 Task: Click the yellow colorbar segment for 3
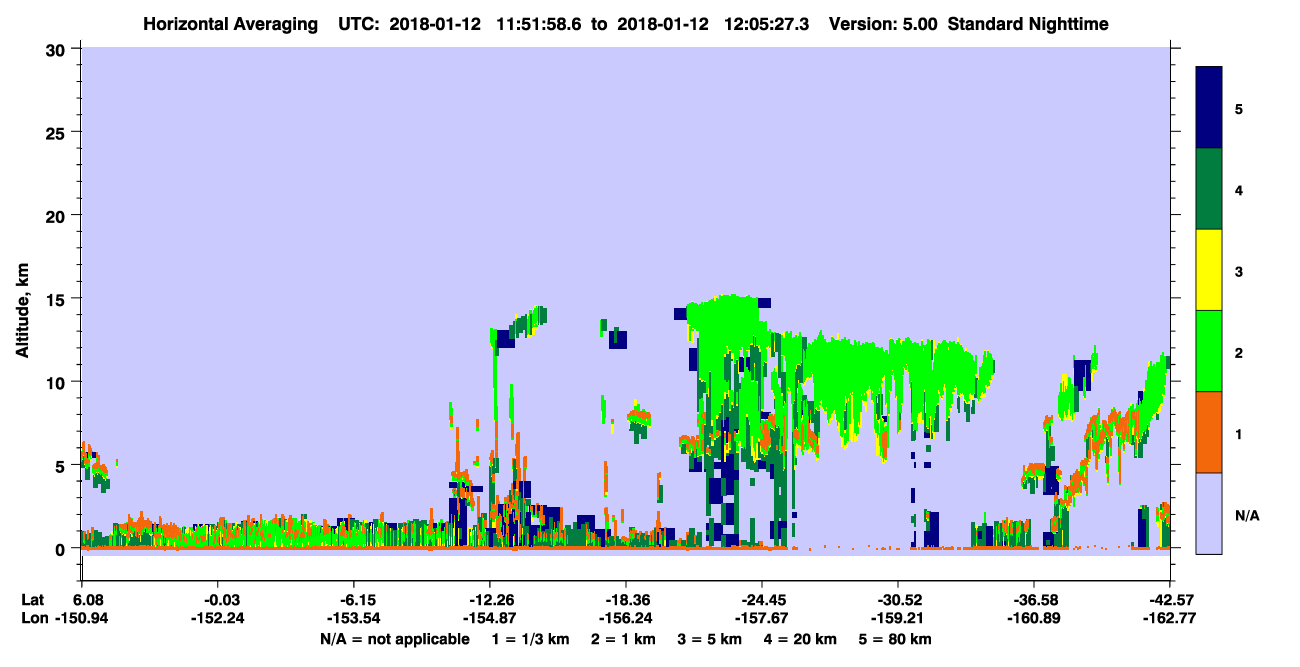(x=1209, y=270)
